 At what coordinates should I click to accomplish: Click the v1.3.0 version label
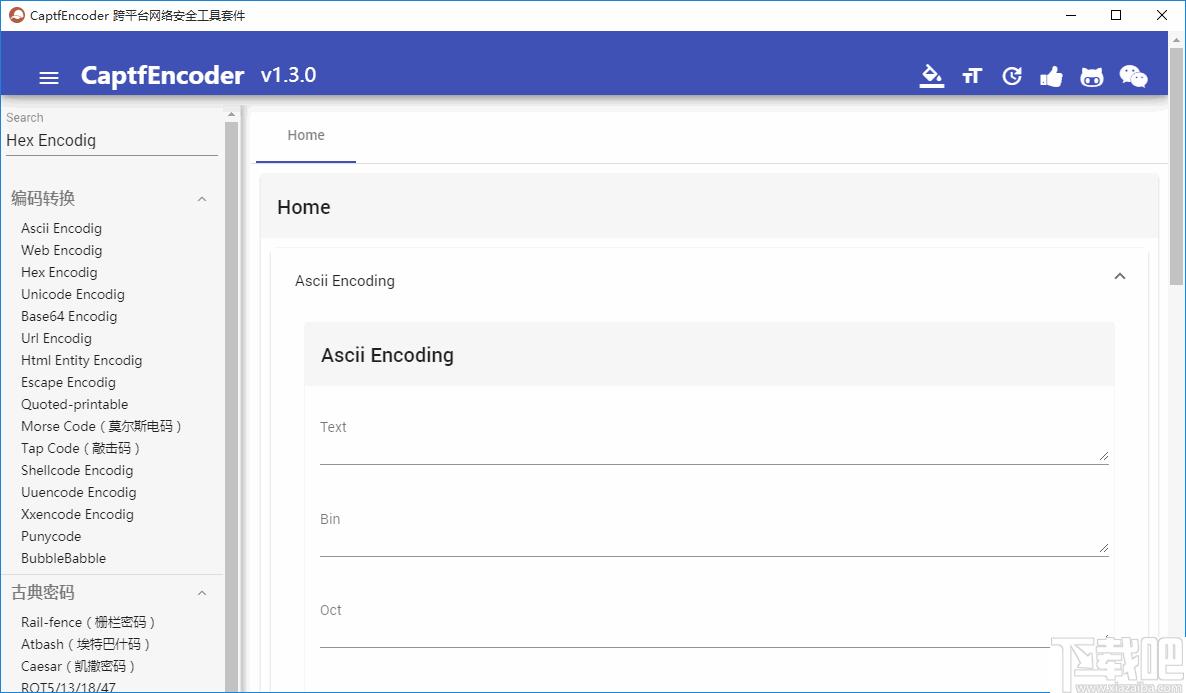point(288,75)
